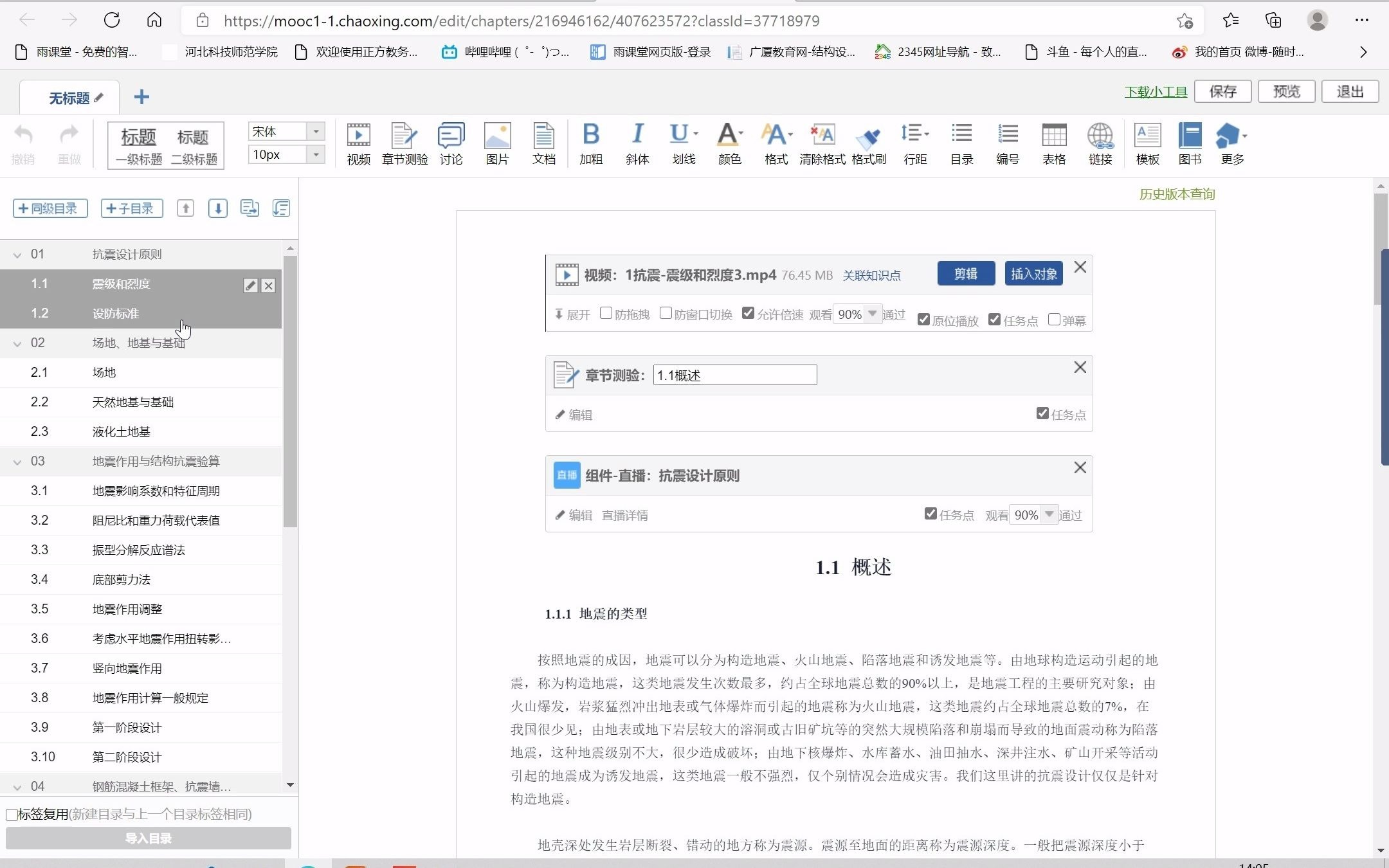Uncheck 原位播放 checkbox
The width and height of the screenshot is (1389, 868).
tap(923, 320)
